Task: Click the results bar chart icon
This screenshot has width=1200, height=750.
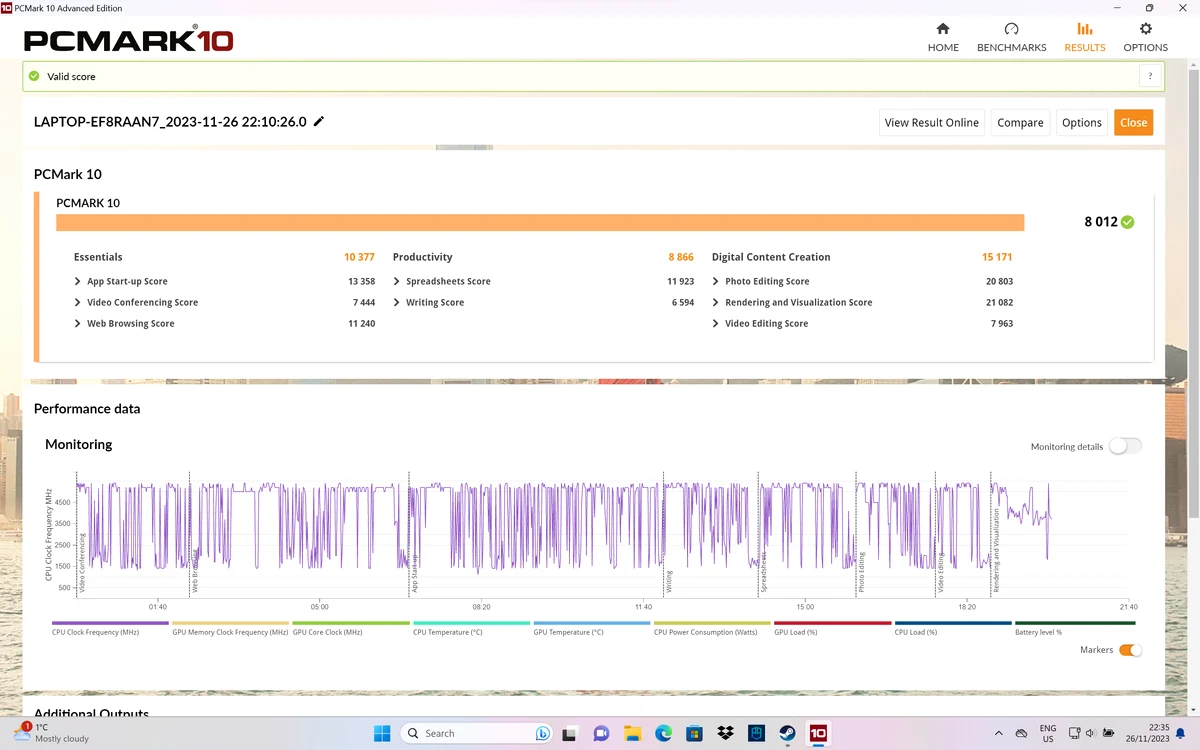Action: coord(1085,29)
